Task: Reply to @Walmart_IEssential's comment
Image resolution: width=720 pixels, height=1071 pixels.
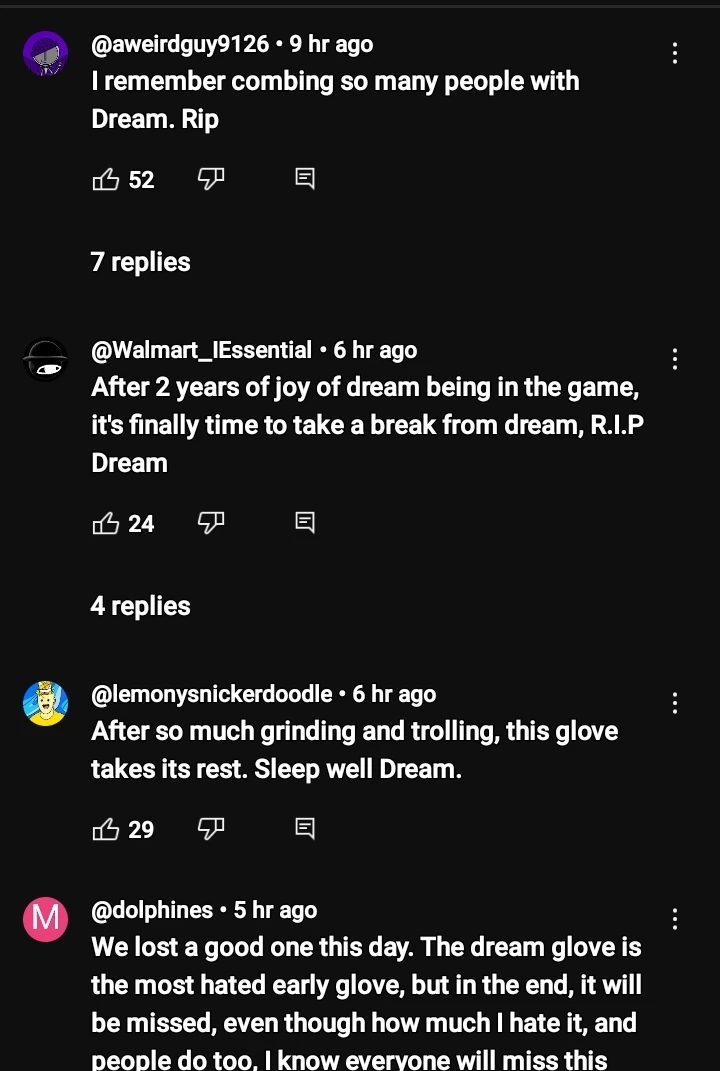Action: [x=305, y=522]
